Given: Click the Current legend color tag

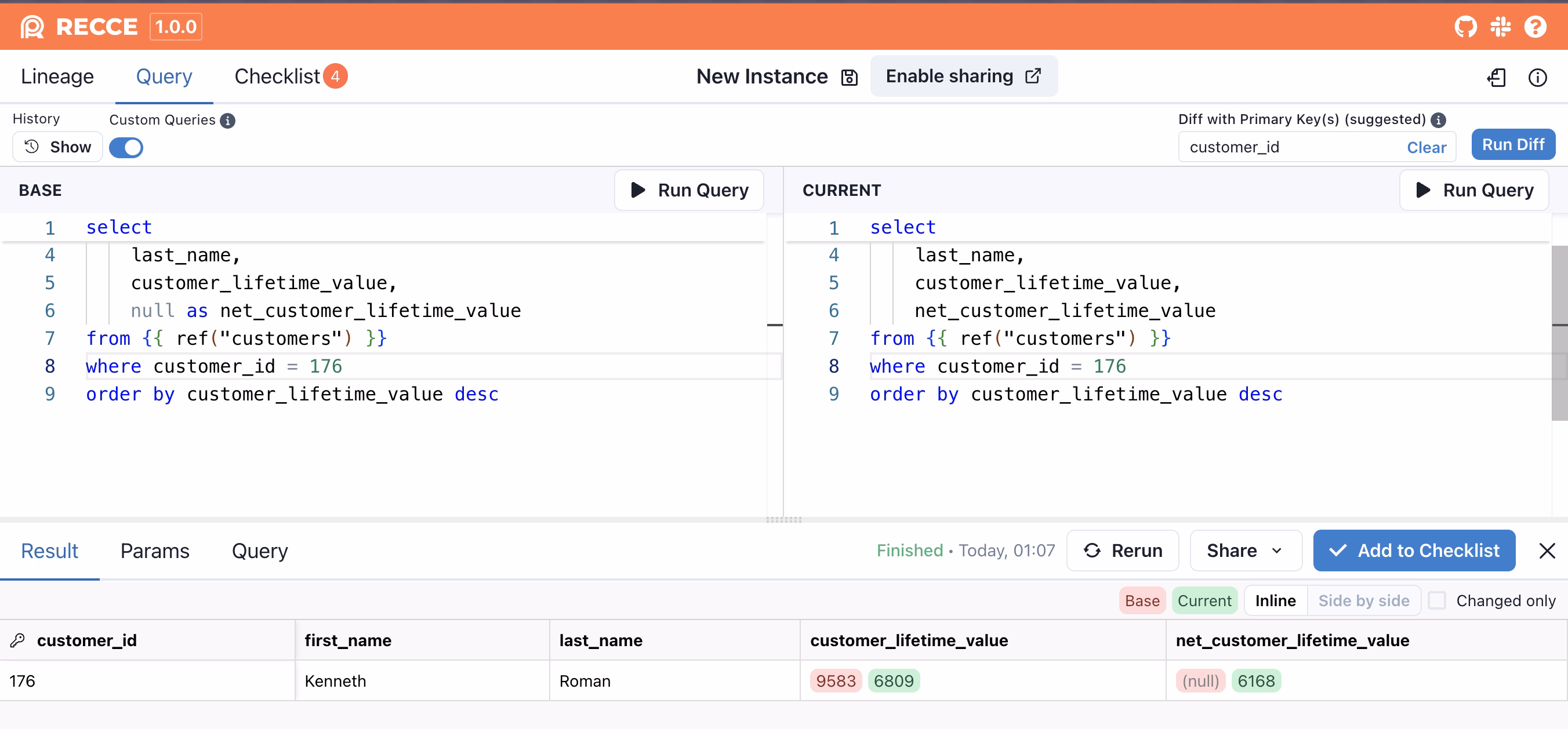Looking at the screenshot, I should (x=1204, y=600).
